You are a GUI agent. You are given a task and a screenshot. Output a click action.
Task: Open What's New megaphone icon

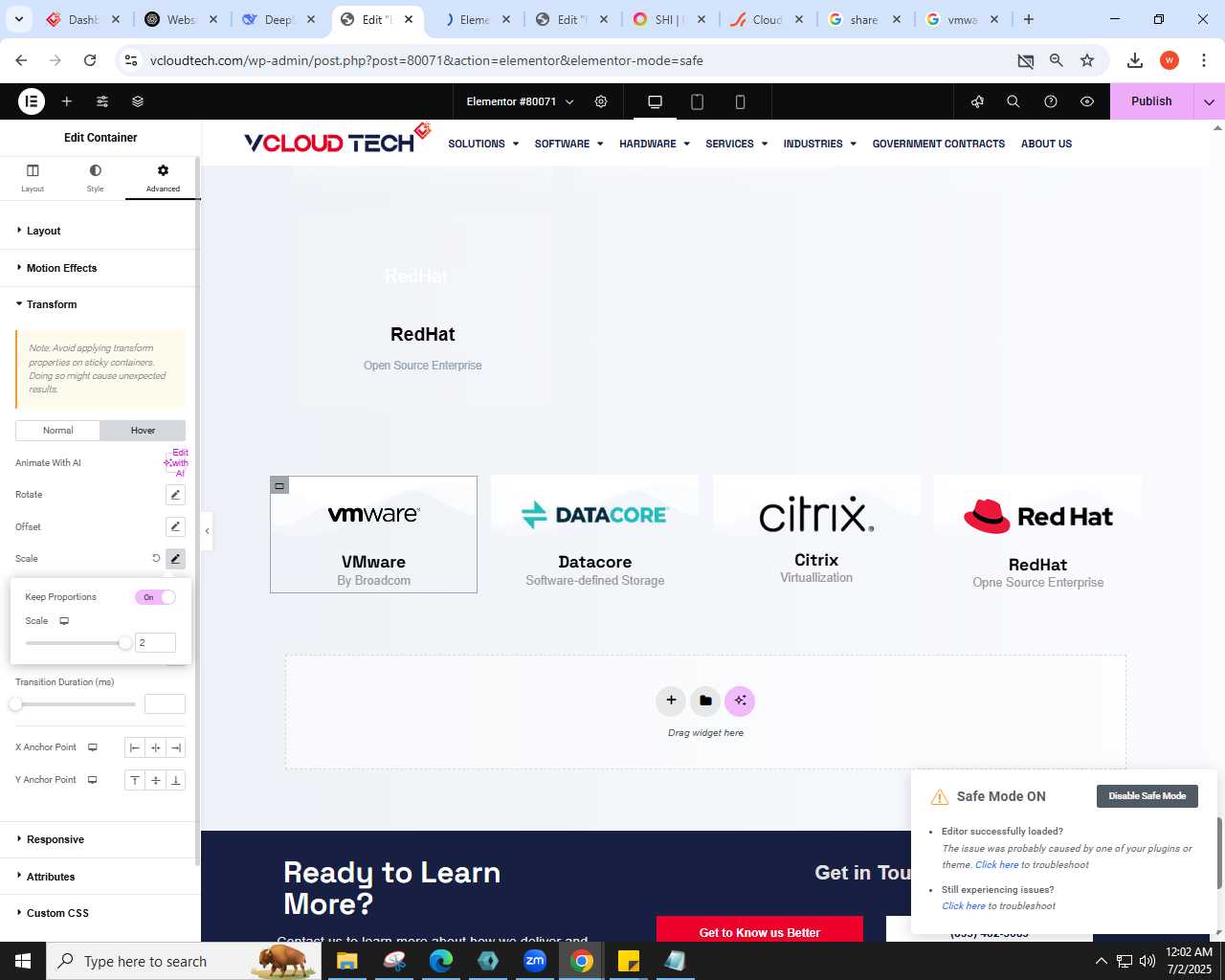pos(977,101)
